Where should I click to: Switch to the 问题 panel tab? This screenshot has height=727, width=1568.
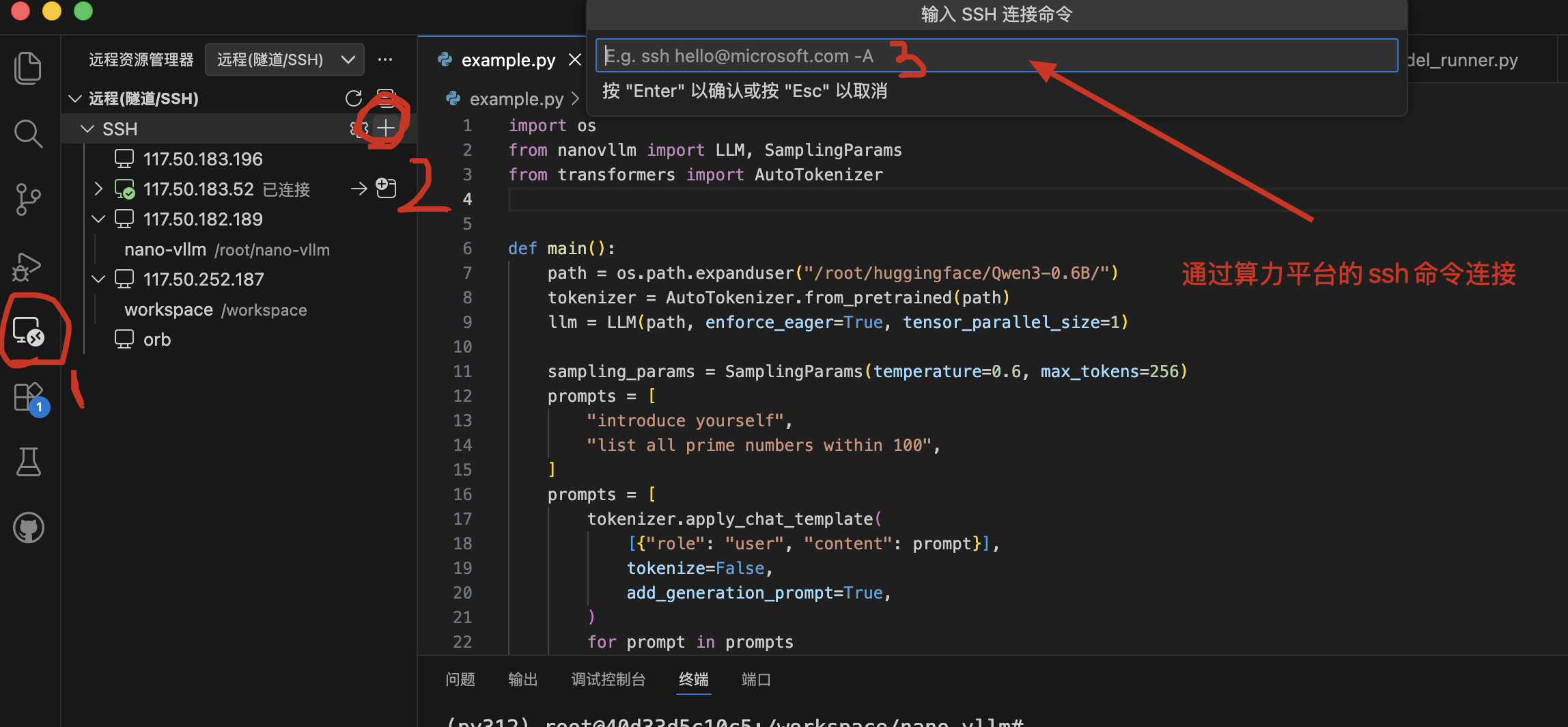pos(460,679)
